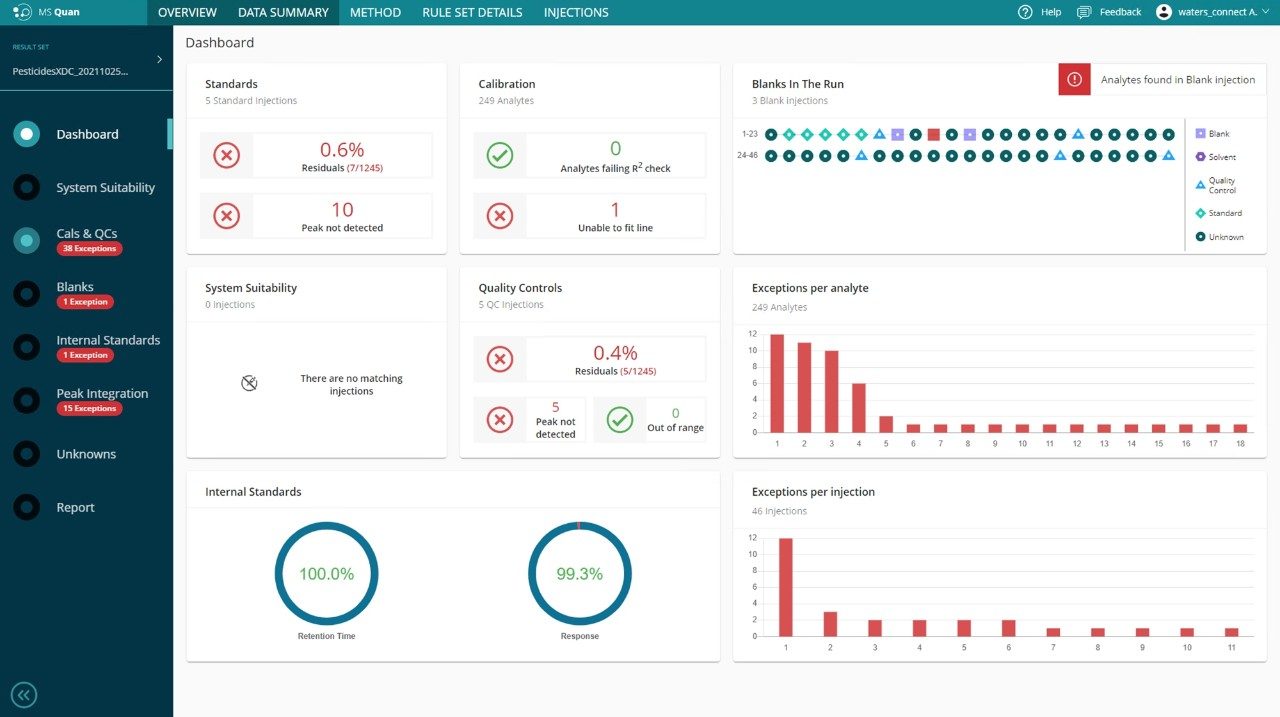The width and height of the screenshot is (1280, 717).
Task: Open Cals & QCs from the sidebar
Action: (28, 240)
